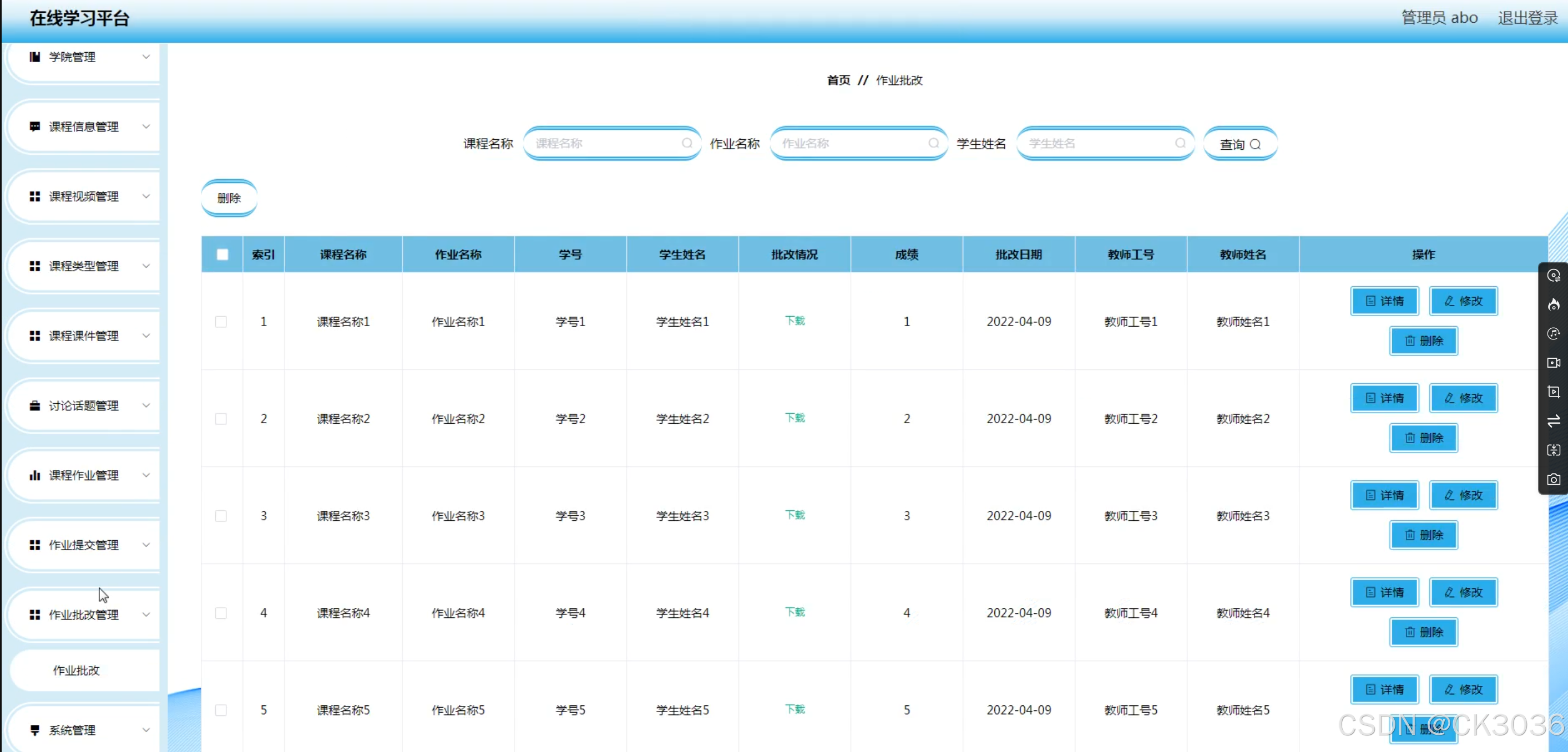1568x752 pixels.
Task: Open the 作业批改 submenu item
Action: pyautogui.click(x=76, y=670)
